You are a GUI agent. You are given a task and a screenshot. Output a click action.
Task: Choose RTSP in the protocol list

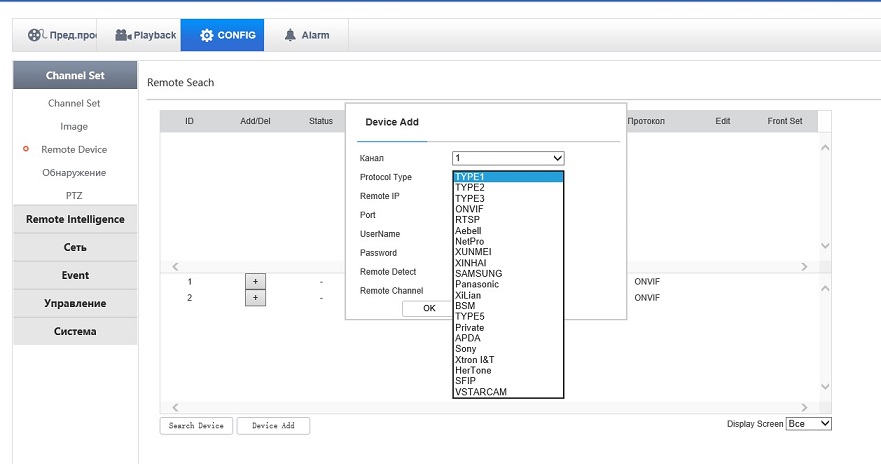(x=468, y=220)
